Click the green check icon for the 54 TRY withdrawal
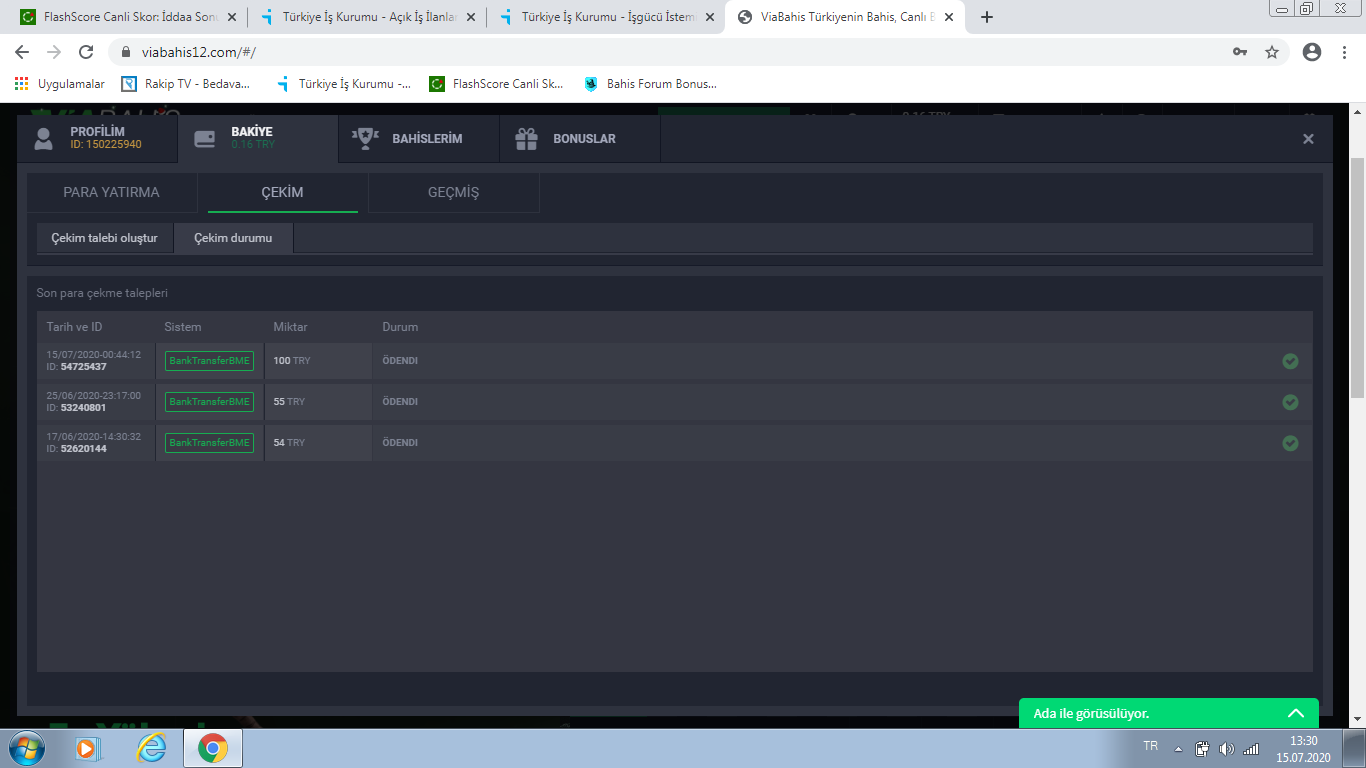Image resolution: width=1366 pixels, height=768 pixels. [1290, 443]
